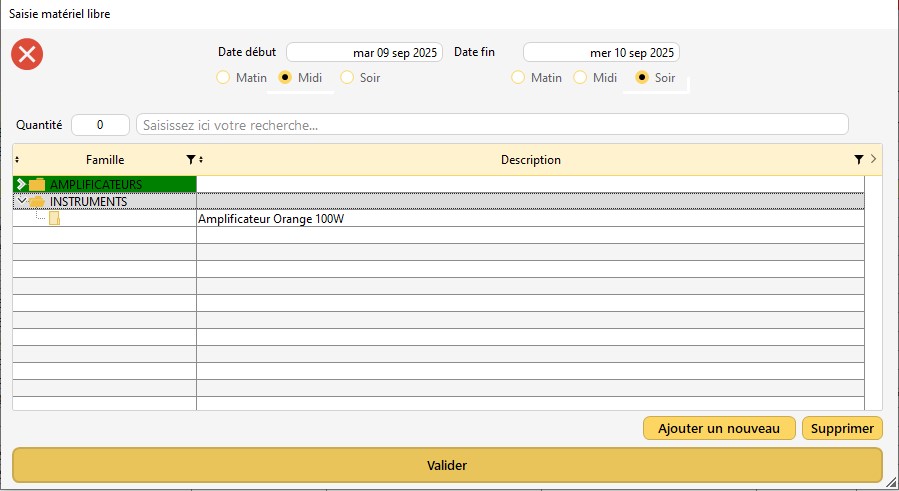The height and width of the screenshot is (491, 899).
Task: Click Ajouter un nouveau button
Action: [x=719, y=428]
